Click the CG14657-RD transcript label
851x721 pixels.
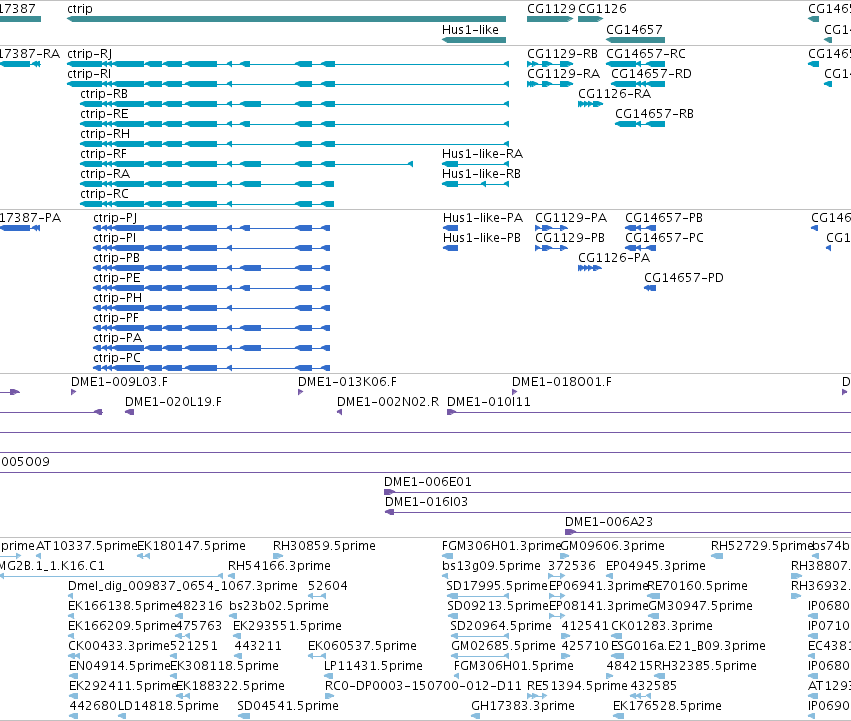651,74
